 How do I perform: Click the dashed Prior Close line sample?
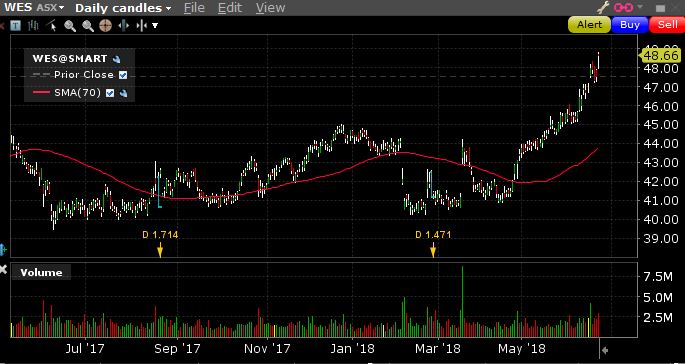(41, 75)
